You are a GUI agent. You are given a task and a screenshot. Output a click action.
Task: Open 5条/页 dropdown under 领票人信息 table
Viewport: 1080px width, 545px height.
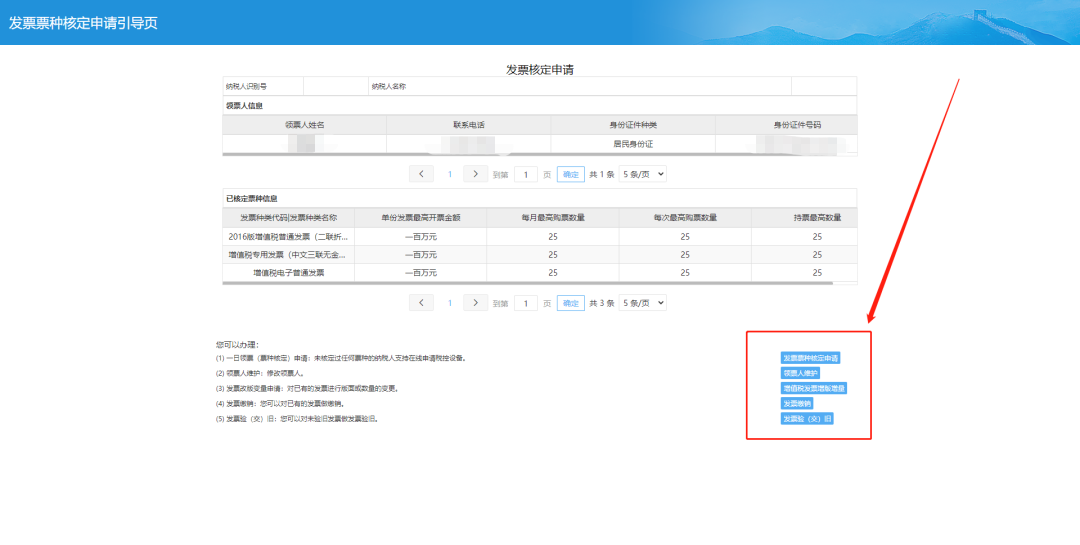coord(642,174)
